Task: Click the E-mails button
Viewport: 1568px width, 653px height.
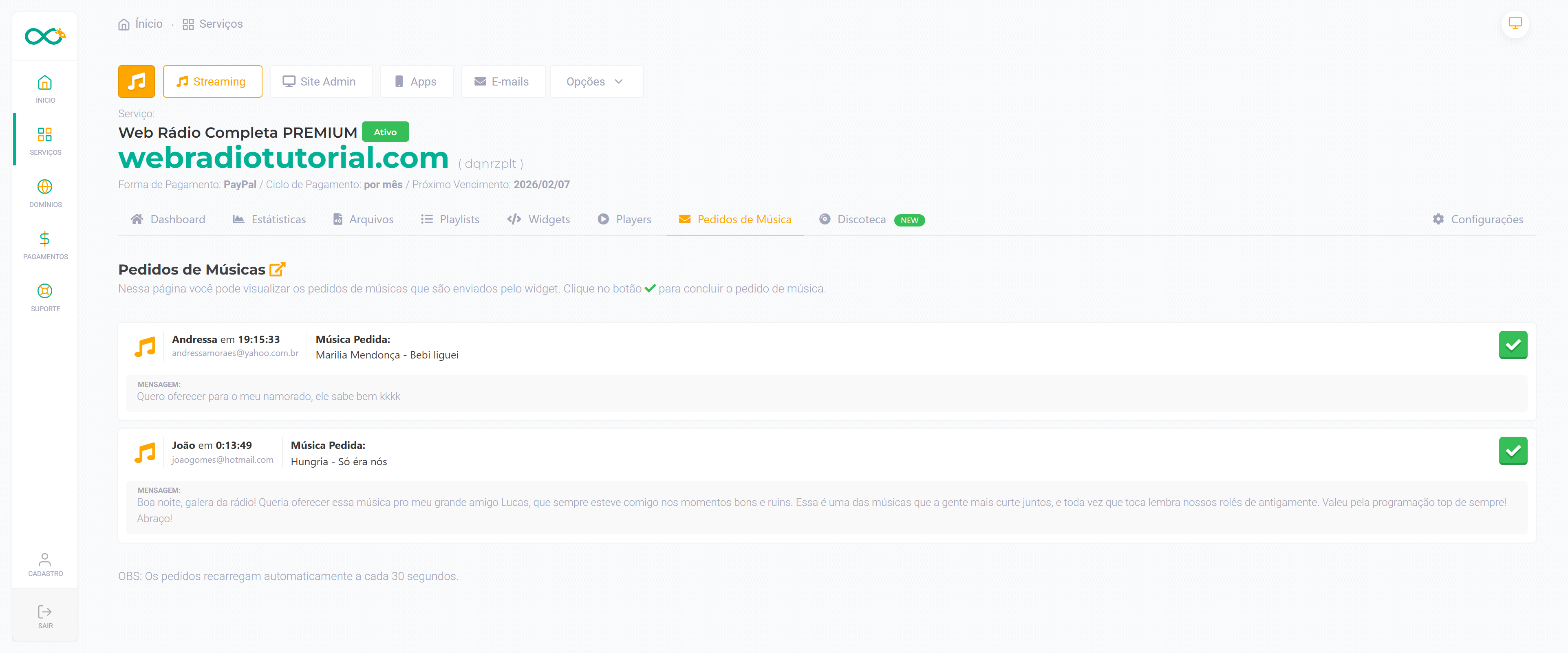Action: click(x=502, y=81)
